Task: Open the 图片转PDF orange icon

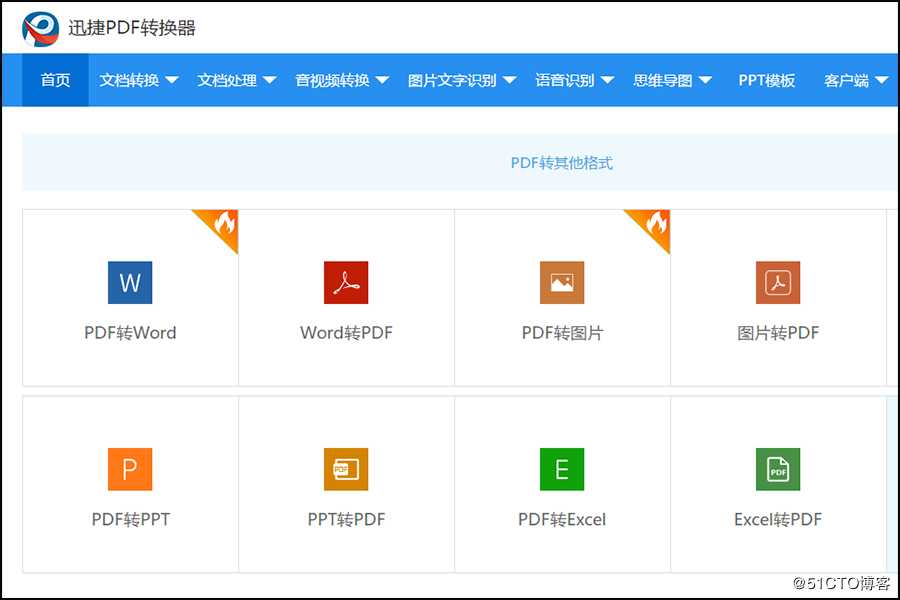Action: pos(778,282)
